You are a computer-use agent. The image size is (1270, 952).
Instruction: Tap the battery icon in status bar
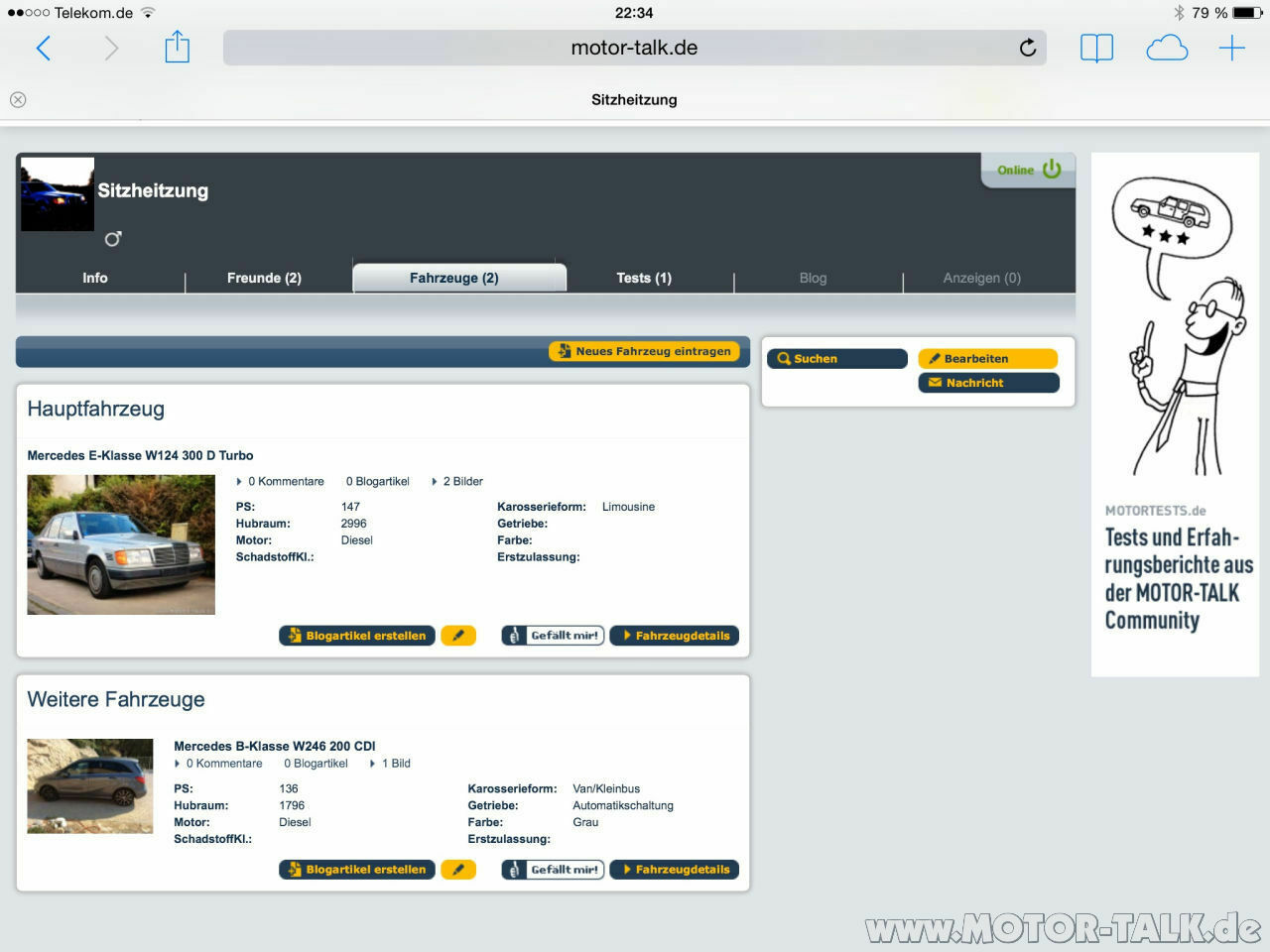tap(1248, 13)
